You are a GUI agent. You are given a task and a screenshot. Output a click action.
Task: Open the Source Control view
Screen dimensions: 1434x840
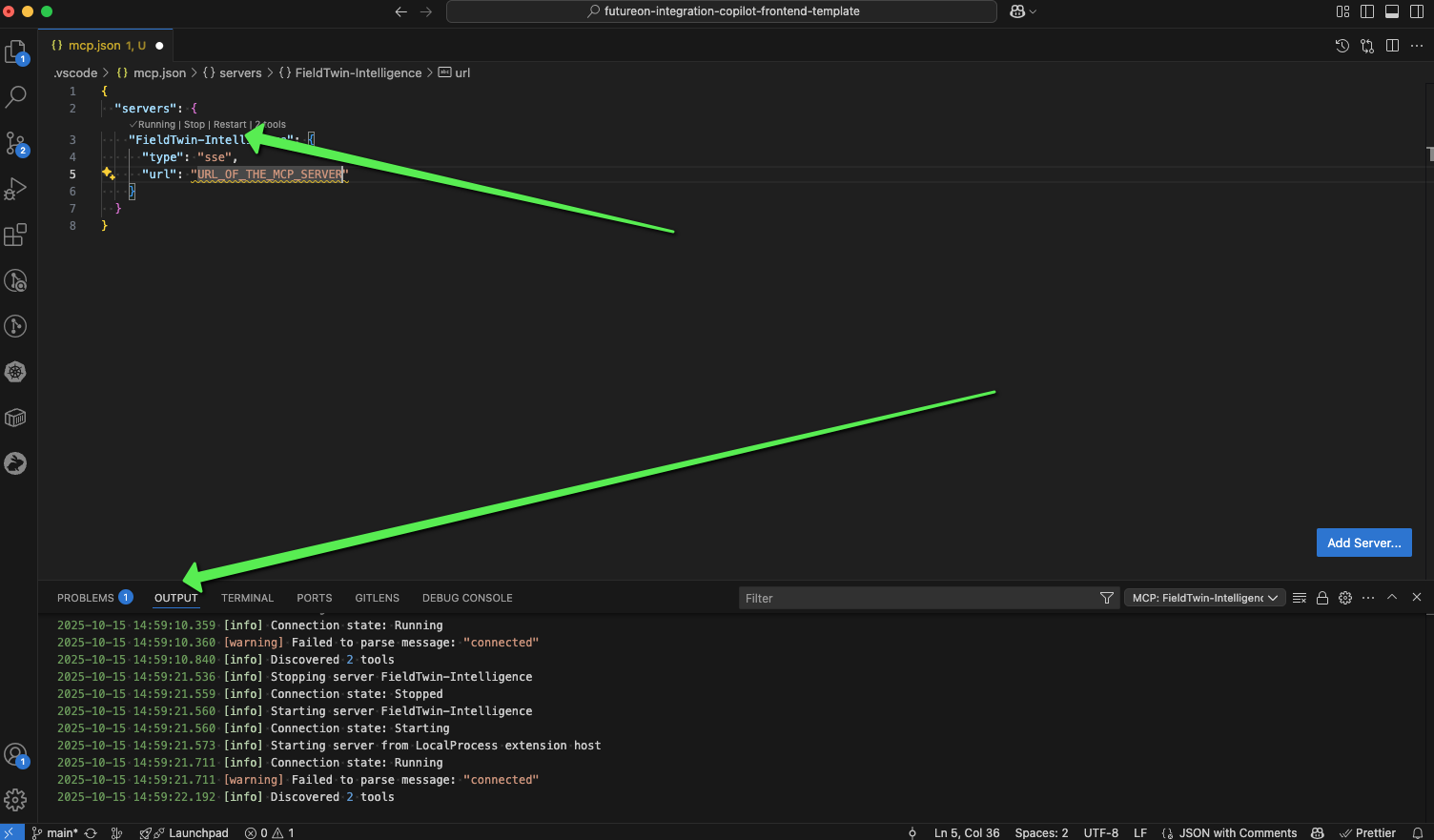16,143
